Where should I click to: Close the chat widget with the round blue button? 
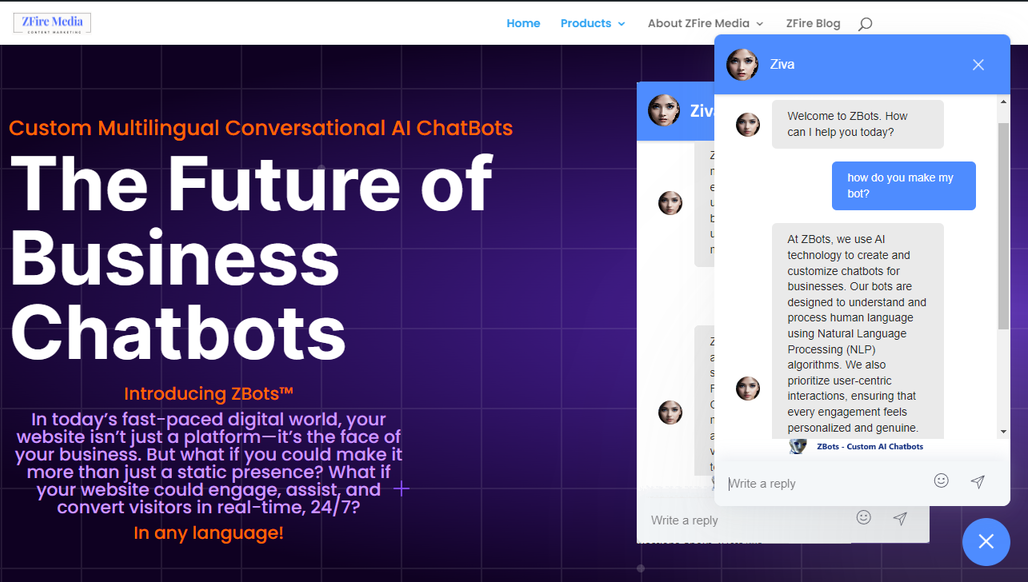(x=986, y=541)
